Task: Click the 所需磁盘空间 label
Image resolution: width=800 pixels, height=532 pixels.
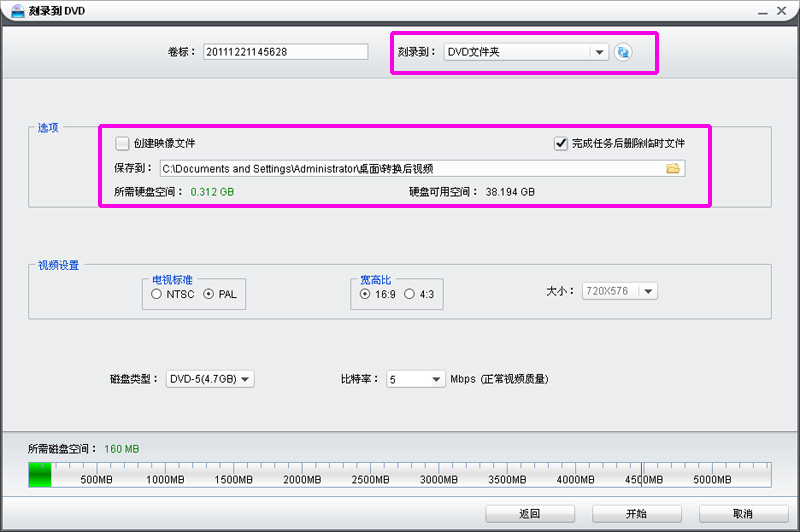Action: (x=62, y=449)
